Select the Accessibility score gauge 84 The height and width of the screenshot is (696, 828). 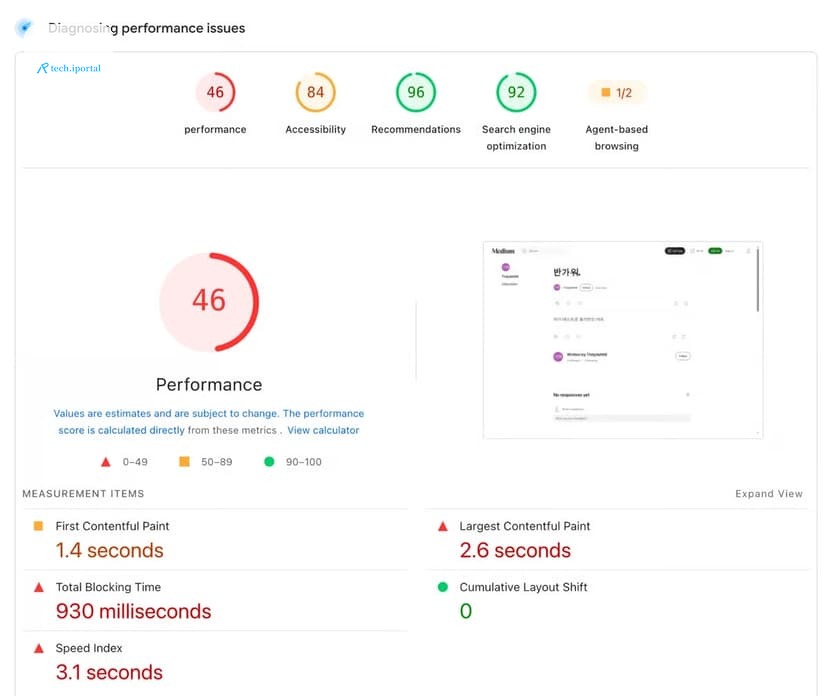click(x=315, y=92)
